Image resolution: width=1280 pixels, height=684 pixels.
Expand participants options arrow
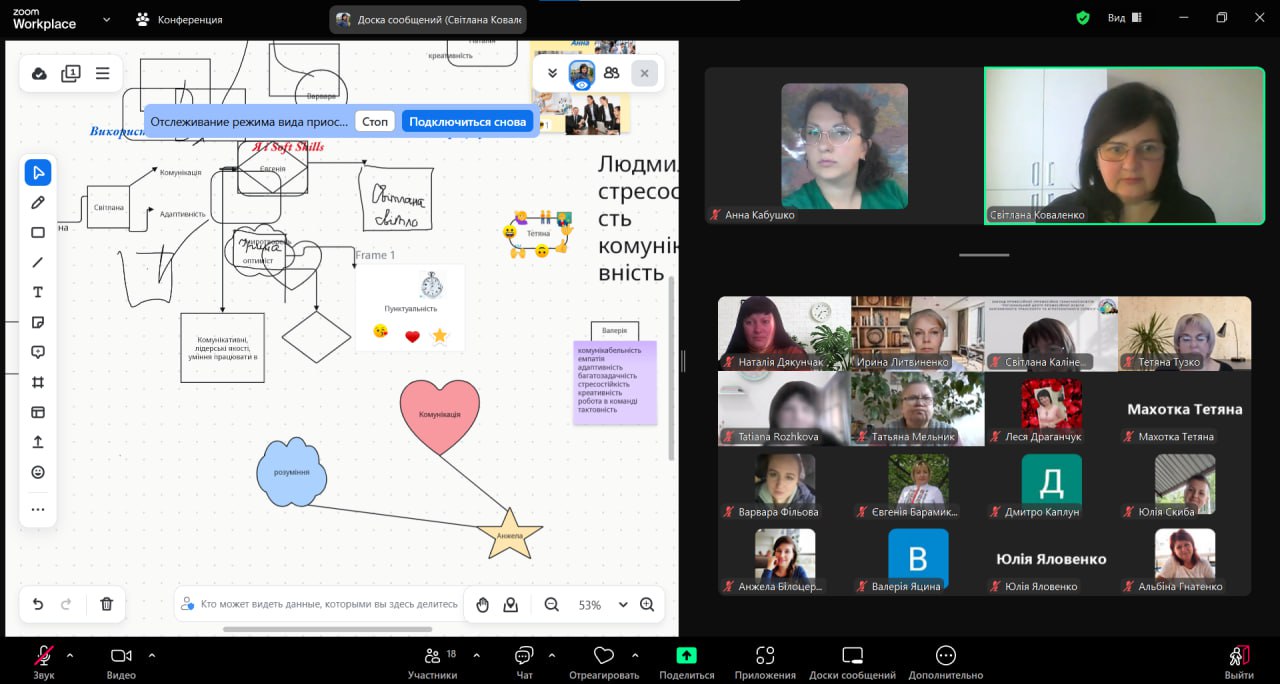(476, 656)
